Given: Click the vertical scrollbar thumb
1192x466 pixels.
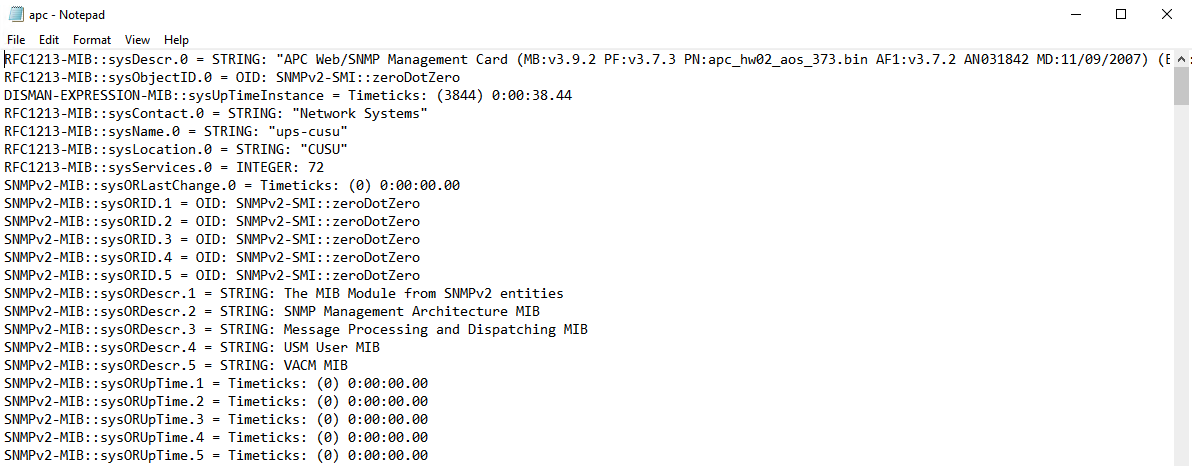Looking at the screenshot, I should click(x=1181, y=87).
